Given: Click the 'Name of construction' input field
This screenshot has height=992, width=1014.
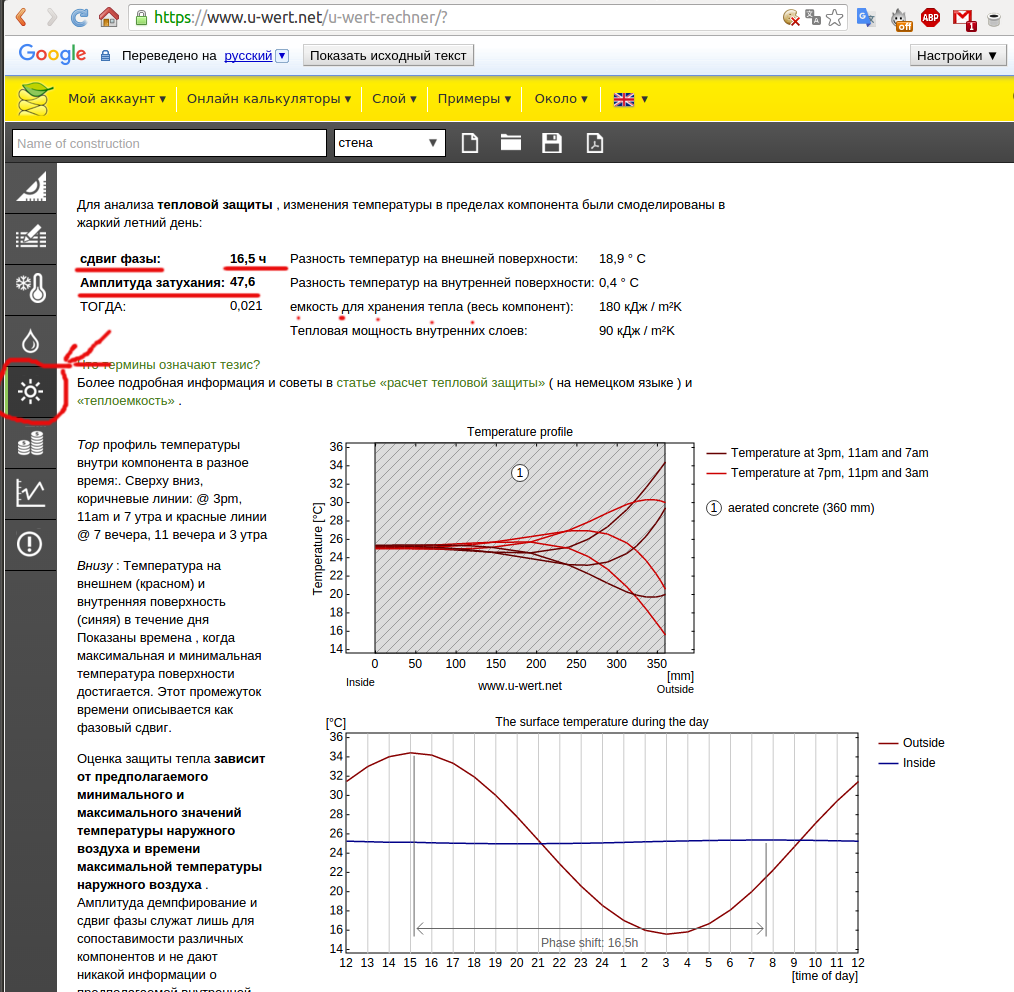Looking at the screenshot, I should 170,143.
